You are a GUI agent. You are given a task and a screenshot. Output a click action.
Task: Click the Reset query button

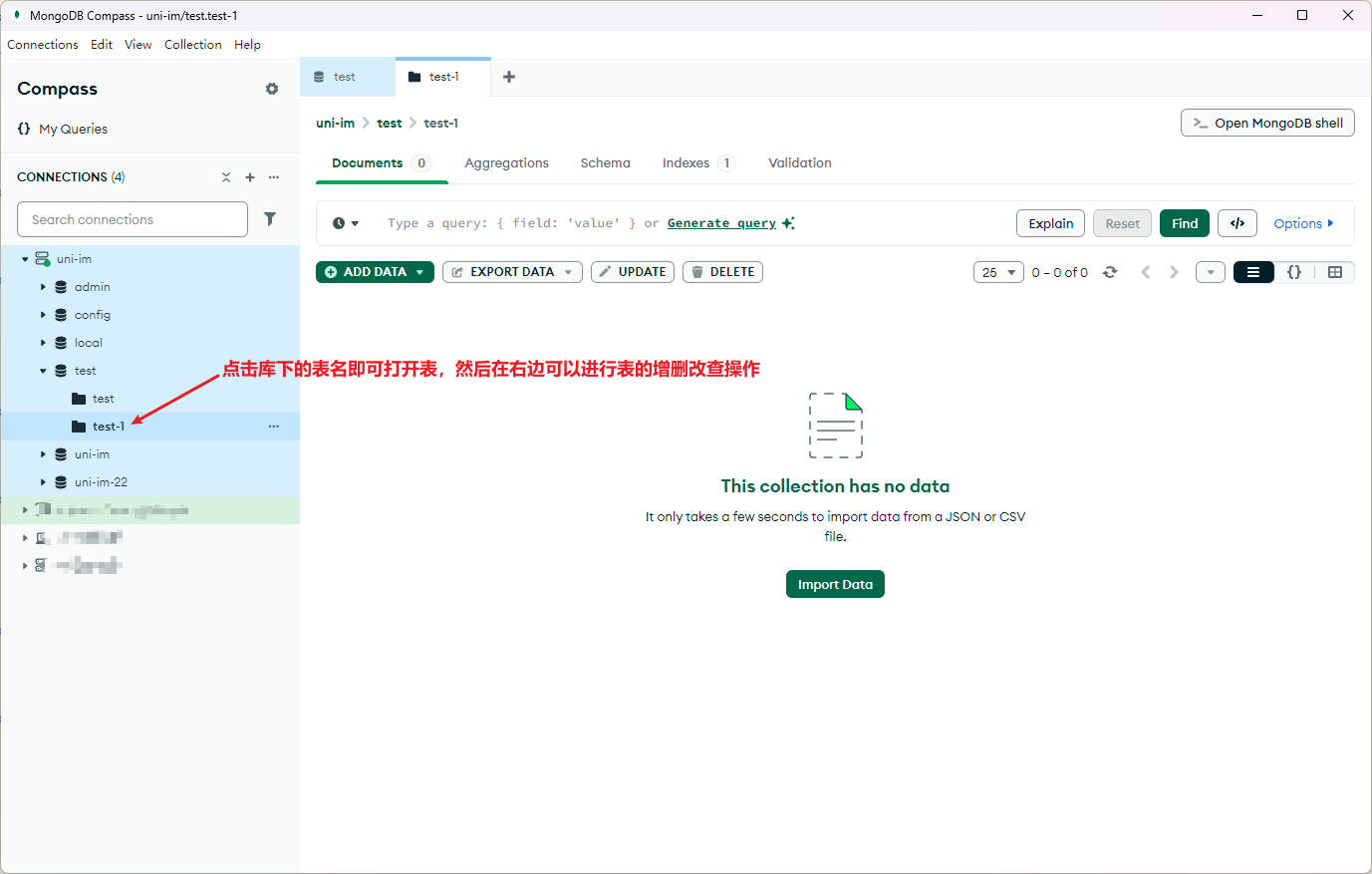pos(1122,223)
